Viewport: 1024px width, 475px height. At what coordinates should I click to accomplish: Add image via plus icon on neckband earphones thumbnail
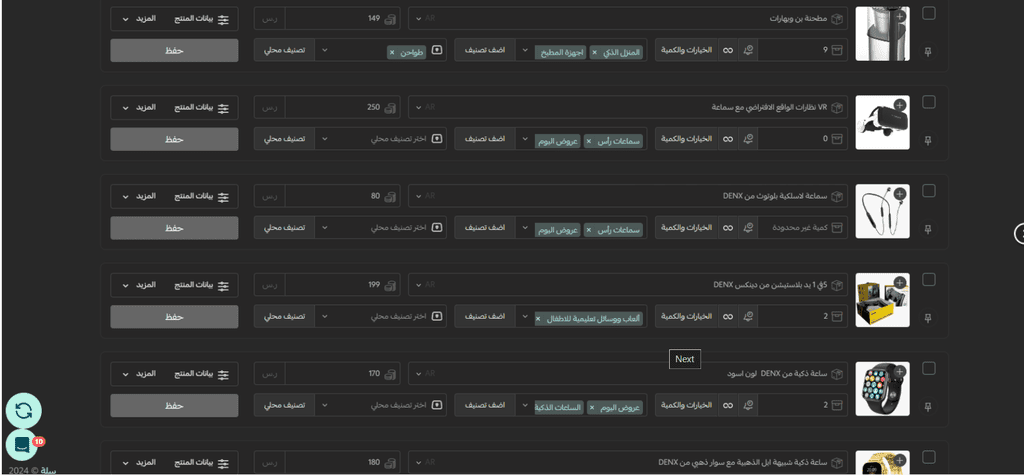(x=900, y=193)
